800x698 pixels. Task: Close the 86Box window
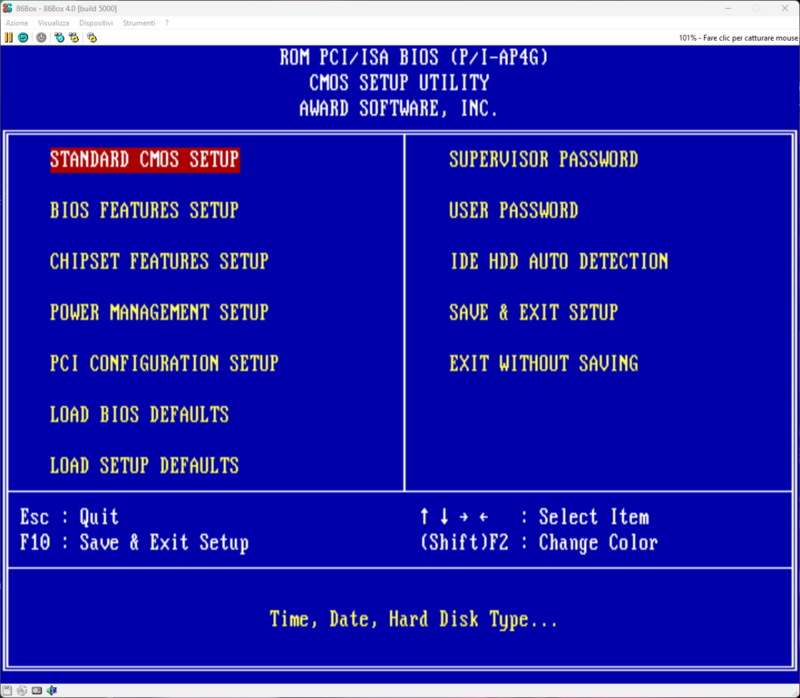pos(785,8)
